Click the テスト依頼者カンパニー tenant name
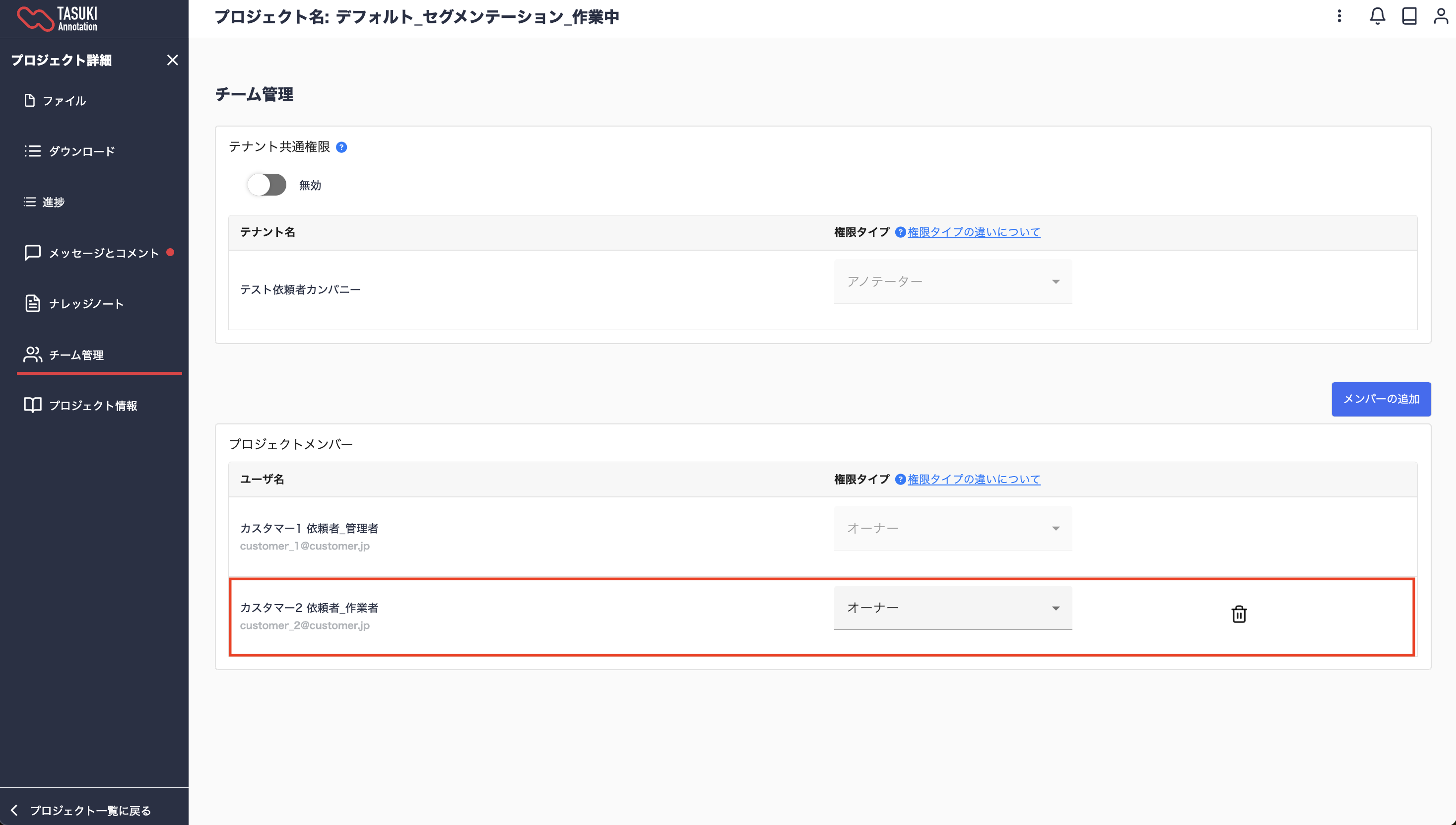This screenshot has height=825, width=1456. tap(300, 289)
